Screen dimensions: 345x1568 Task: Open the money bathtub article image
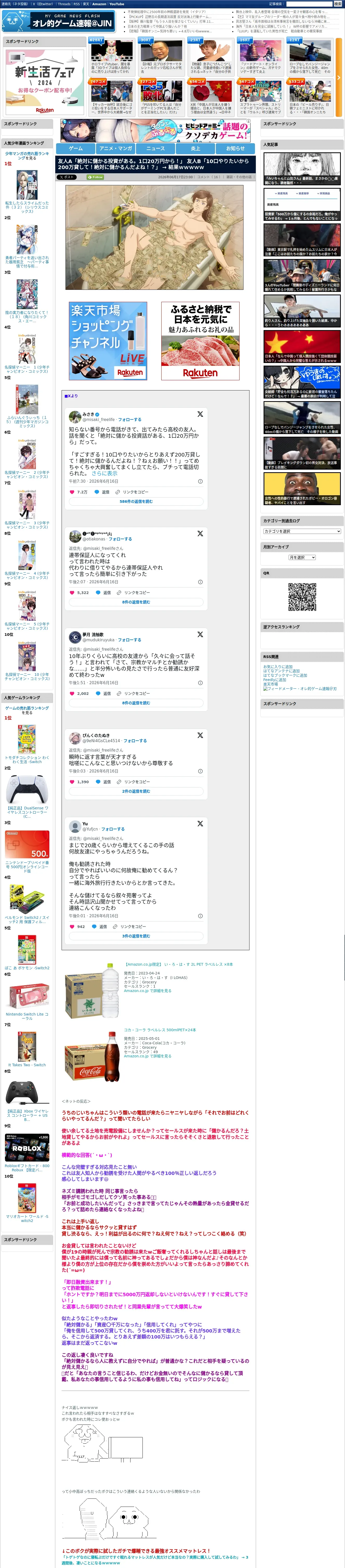tap(154, 237)
